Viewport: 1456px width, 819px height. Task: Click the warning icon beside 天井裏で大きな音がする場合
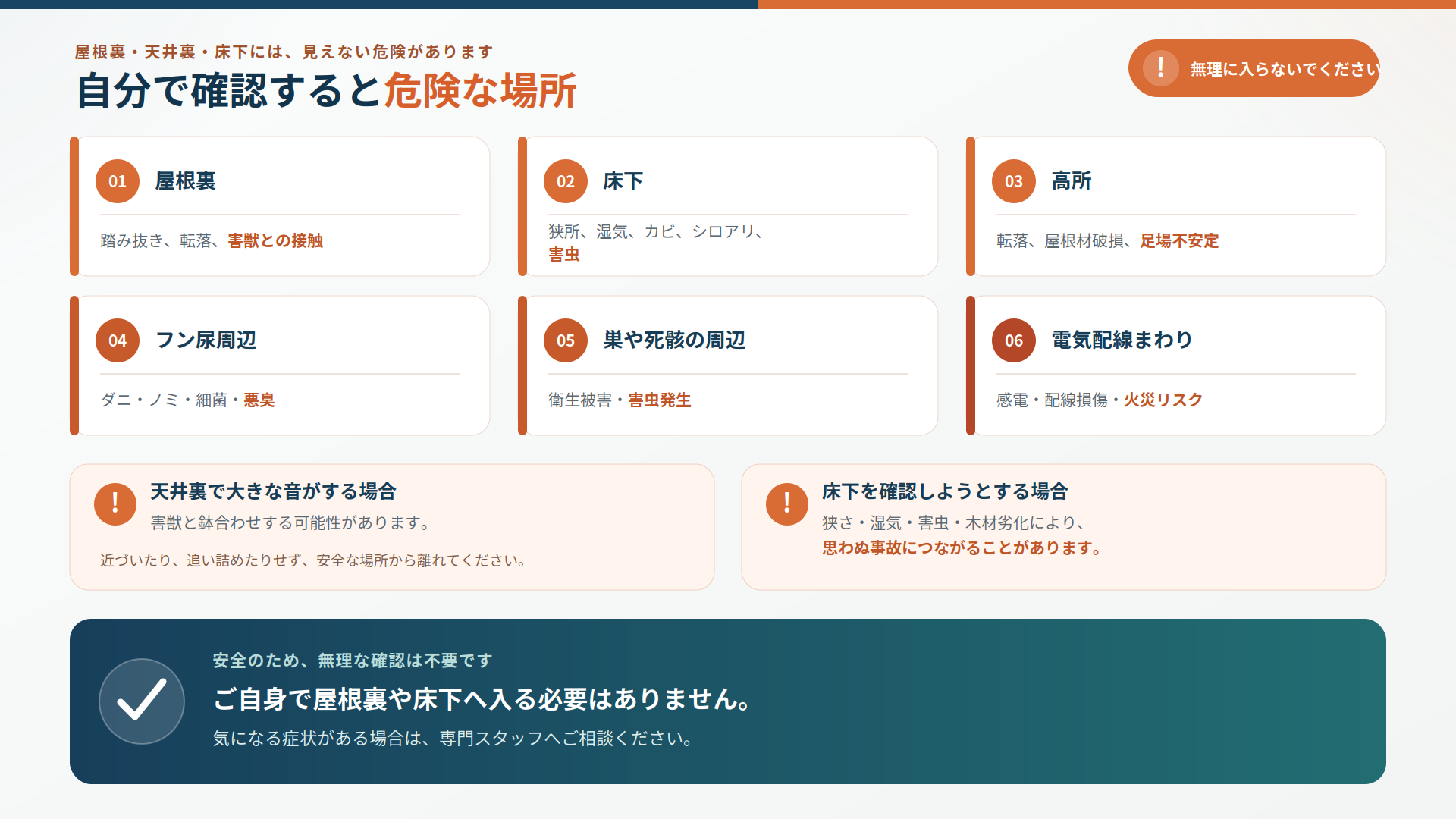click(115, 504)
